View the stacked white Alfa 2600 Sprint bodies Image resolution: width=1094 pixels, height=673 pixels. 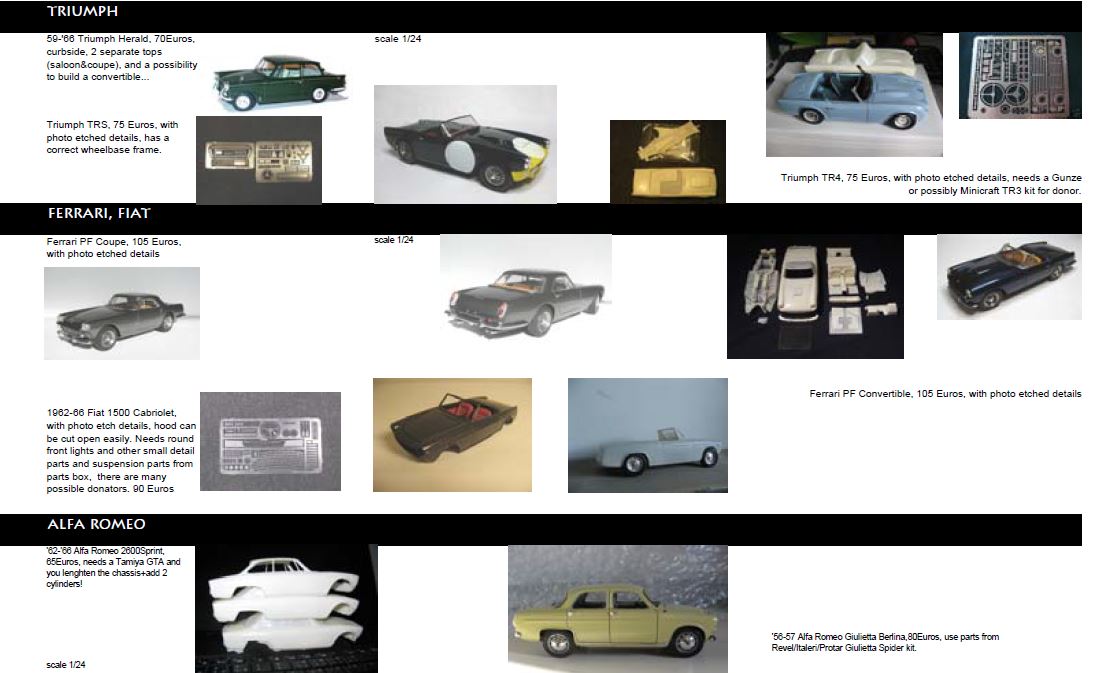pyautogui.click(x=286, y=609)
